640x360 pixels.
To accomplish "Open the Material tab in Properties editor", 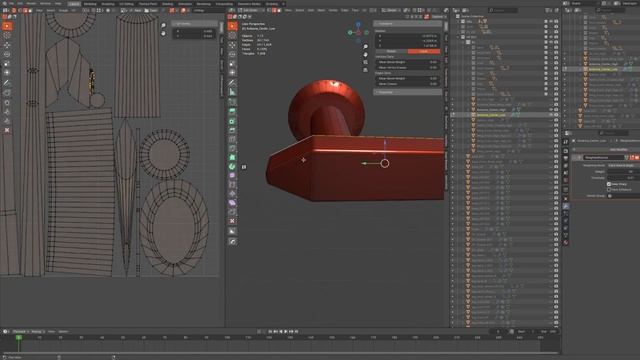I will click(566, 242).
